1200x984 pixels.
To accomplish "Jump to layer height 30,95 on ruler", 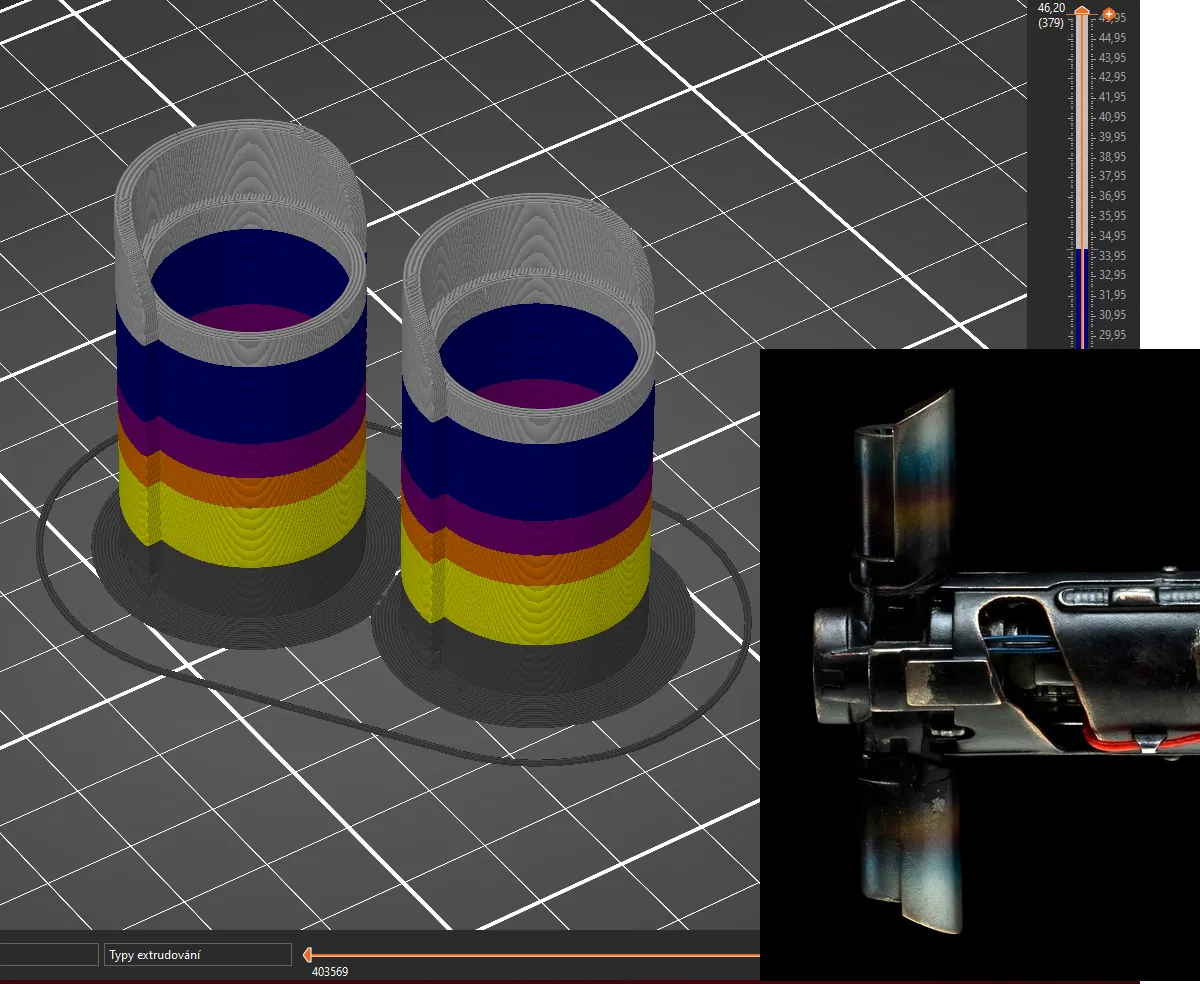I will [x=1112, y=315].
